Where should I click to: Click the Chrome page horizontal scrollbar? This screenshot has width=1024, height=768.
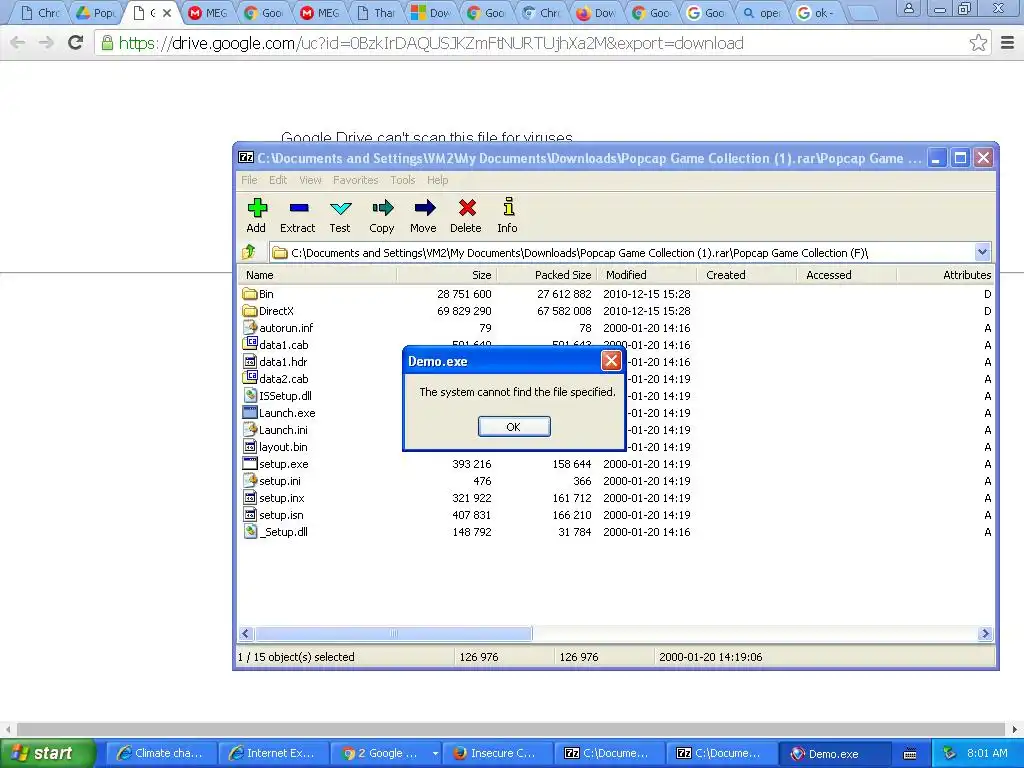[511, 729]
